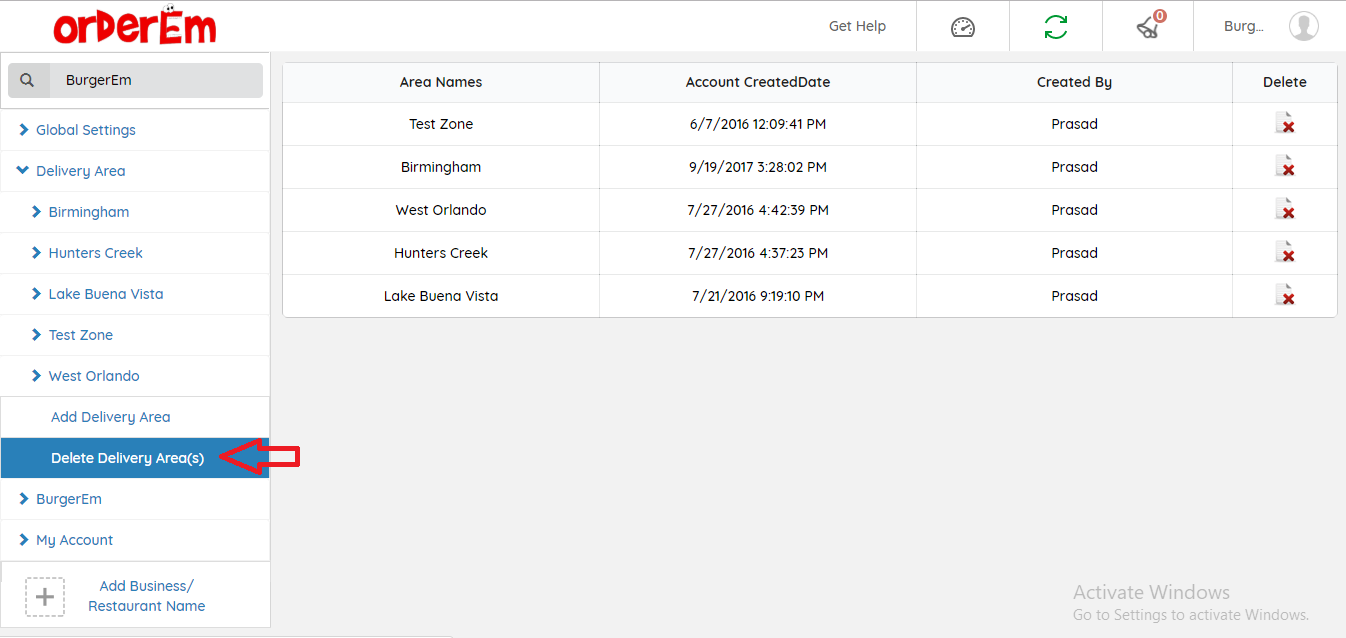Delete the West Orlando area row
Screen dimensions: 1346x638
coord(1284,210)
